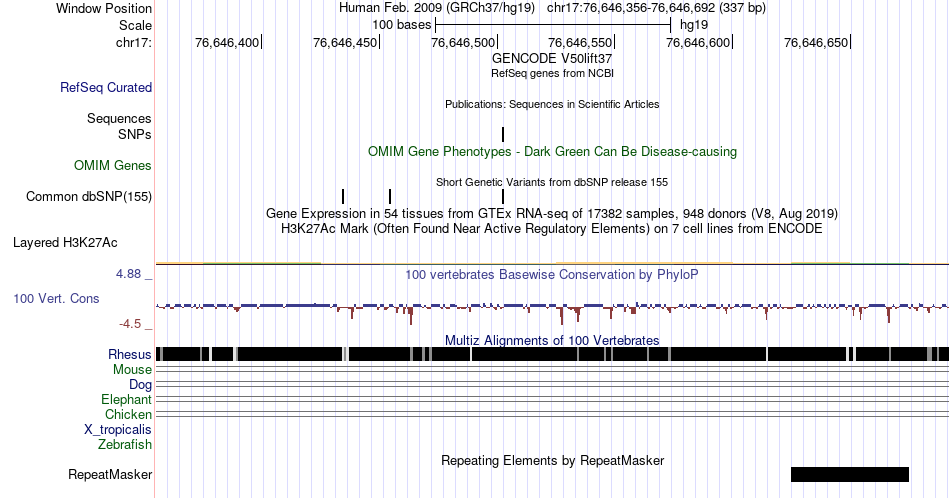950x498 pixels.
Task: Click the leftmost Common dbSNP variant marker
Action: 343,196
